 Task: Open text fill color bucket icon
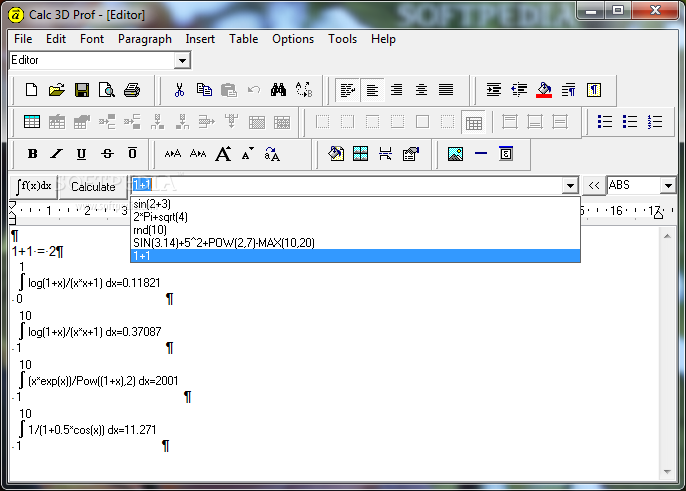336,154
